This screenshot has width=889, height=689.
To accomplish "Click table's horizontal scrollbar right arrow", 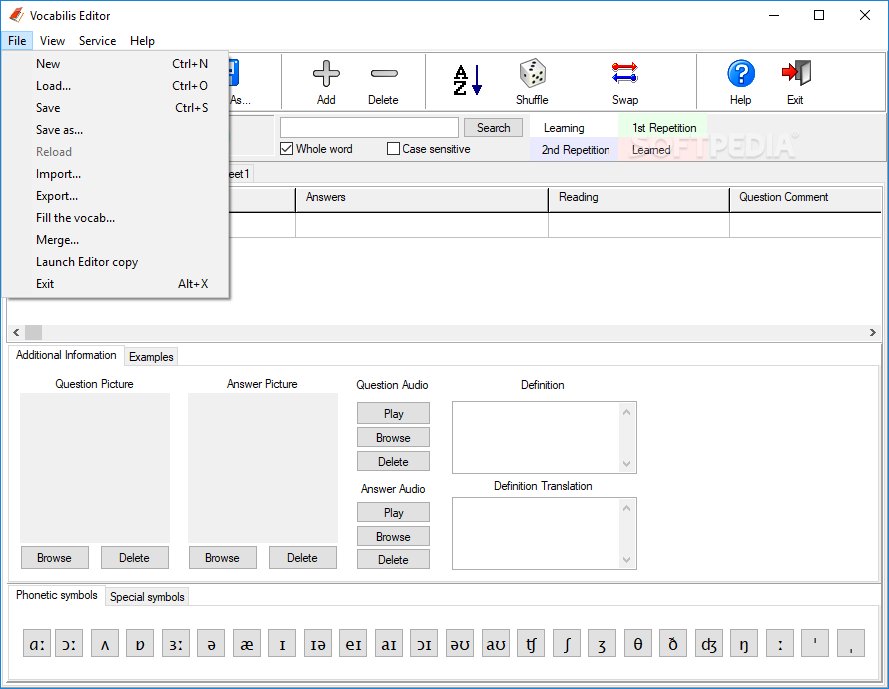I will pyautogui.click(x=873, y=332).
